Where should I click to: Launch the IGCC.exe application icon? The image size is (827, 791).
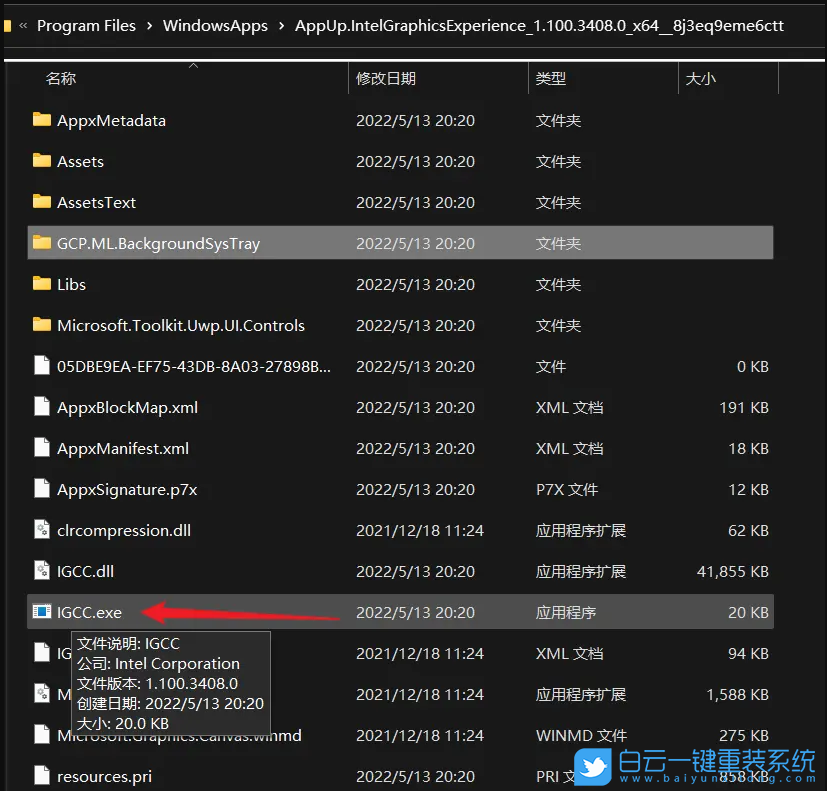coord(43,612)
